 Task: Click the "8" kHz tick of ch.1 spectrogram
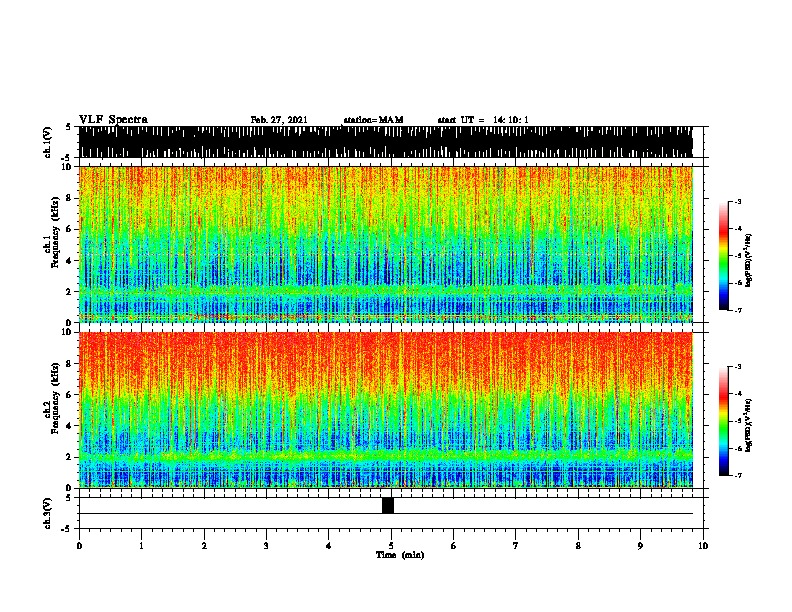click(x=69, y=198)
